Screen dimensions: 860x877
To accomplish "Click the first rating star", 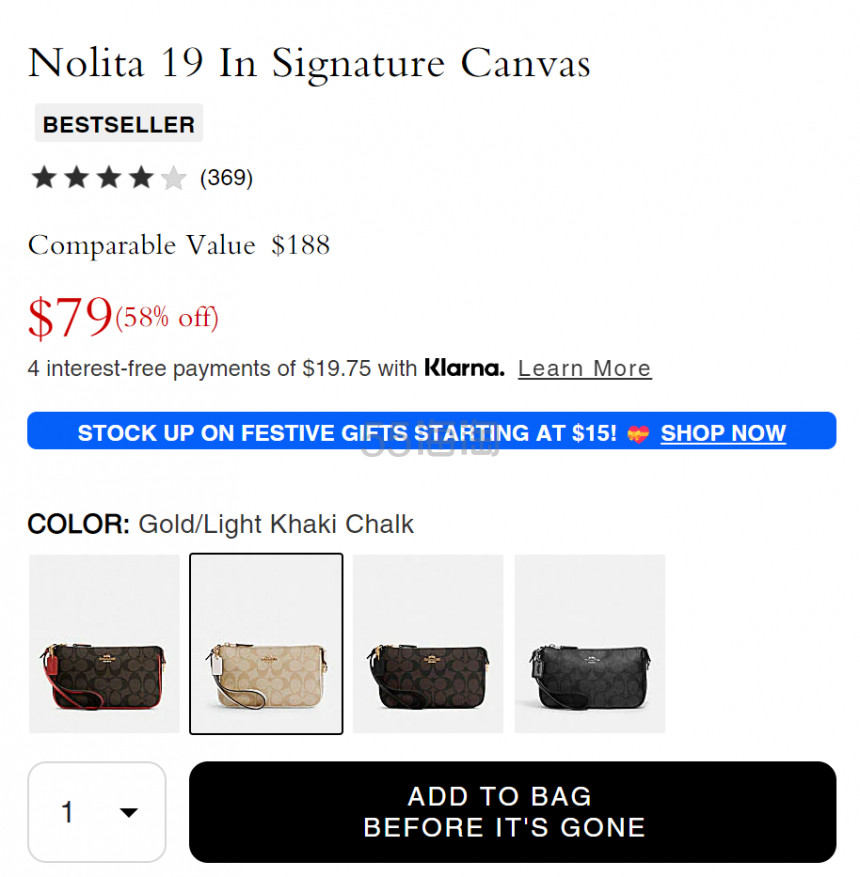I will click(x=44, y=178).
